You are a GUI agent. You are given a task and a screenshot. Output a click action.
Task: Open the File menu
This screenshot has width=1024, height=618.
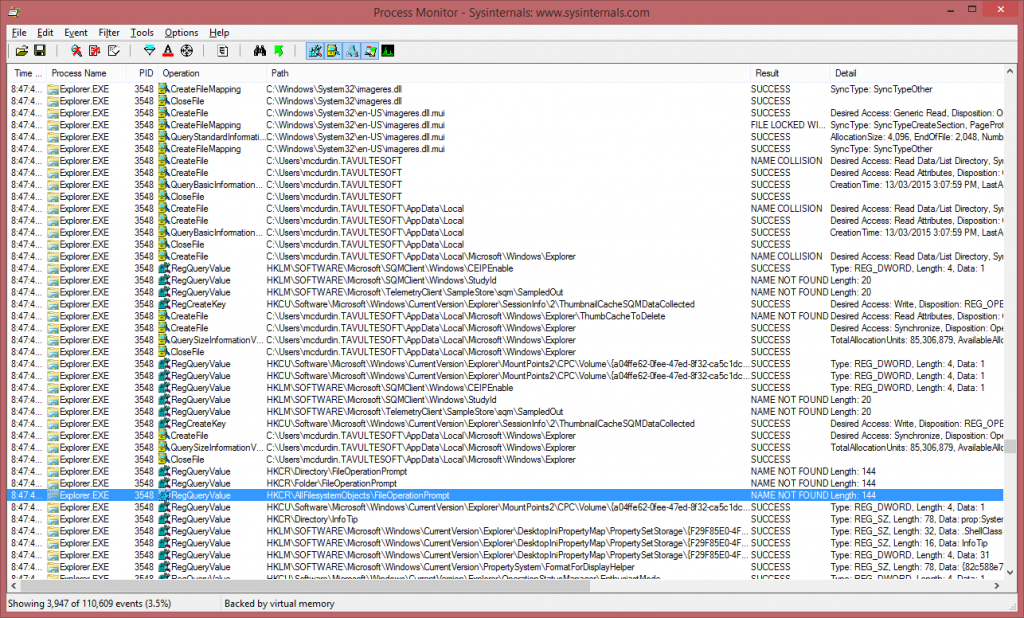click(19, 33)
